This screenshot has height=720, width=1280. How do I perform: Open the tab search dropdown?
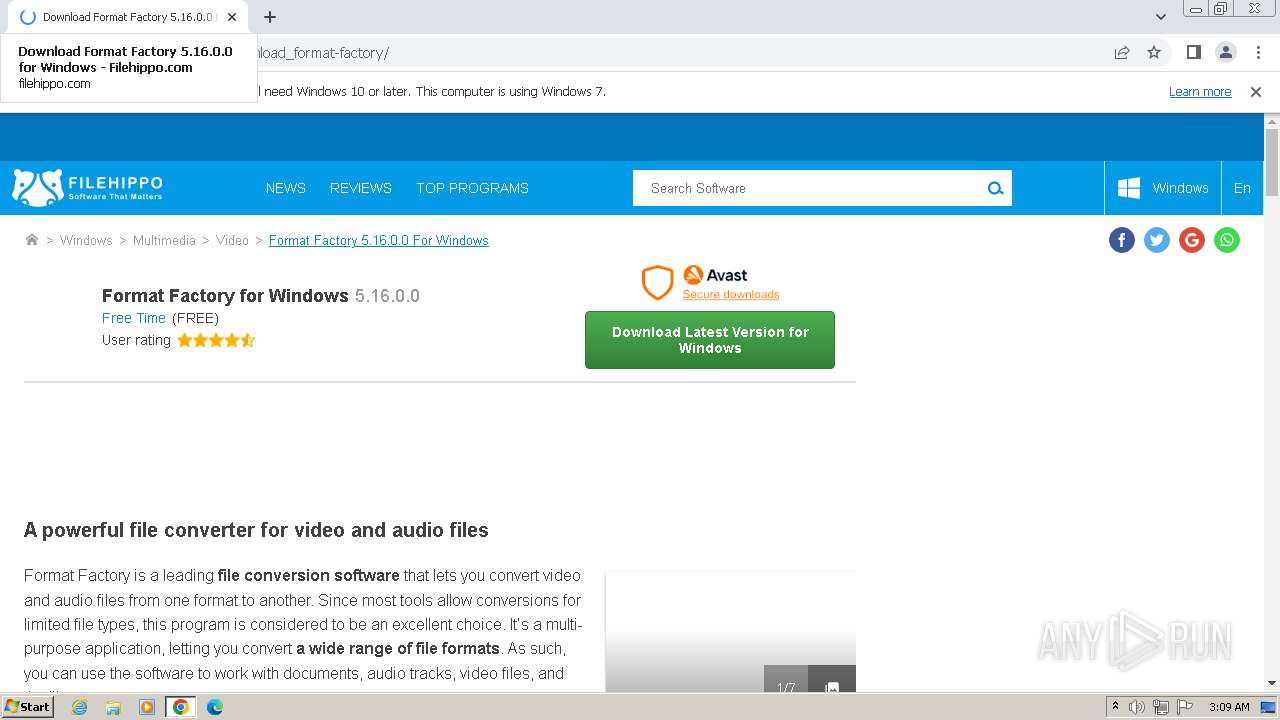tap(1161, 17)
